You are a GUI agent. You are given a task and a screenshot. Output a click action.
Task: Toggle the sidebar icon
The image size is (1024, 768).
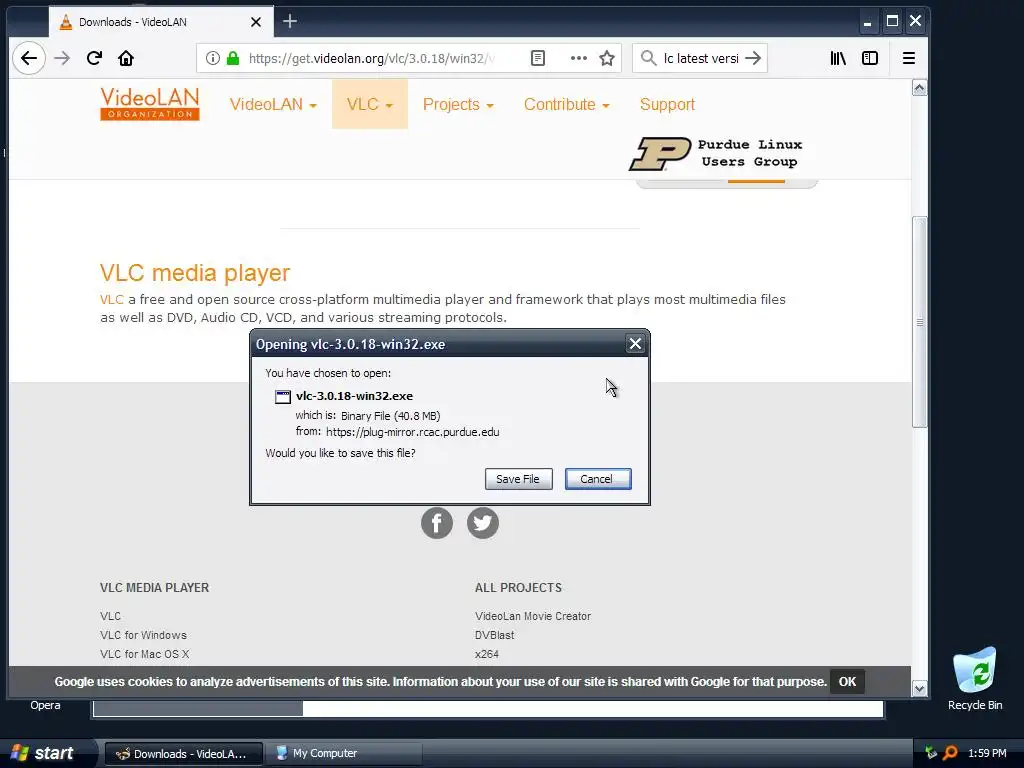coord(870,58)
